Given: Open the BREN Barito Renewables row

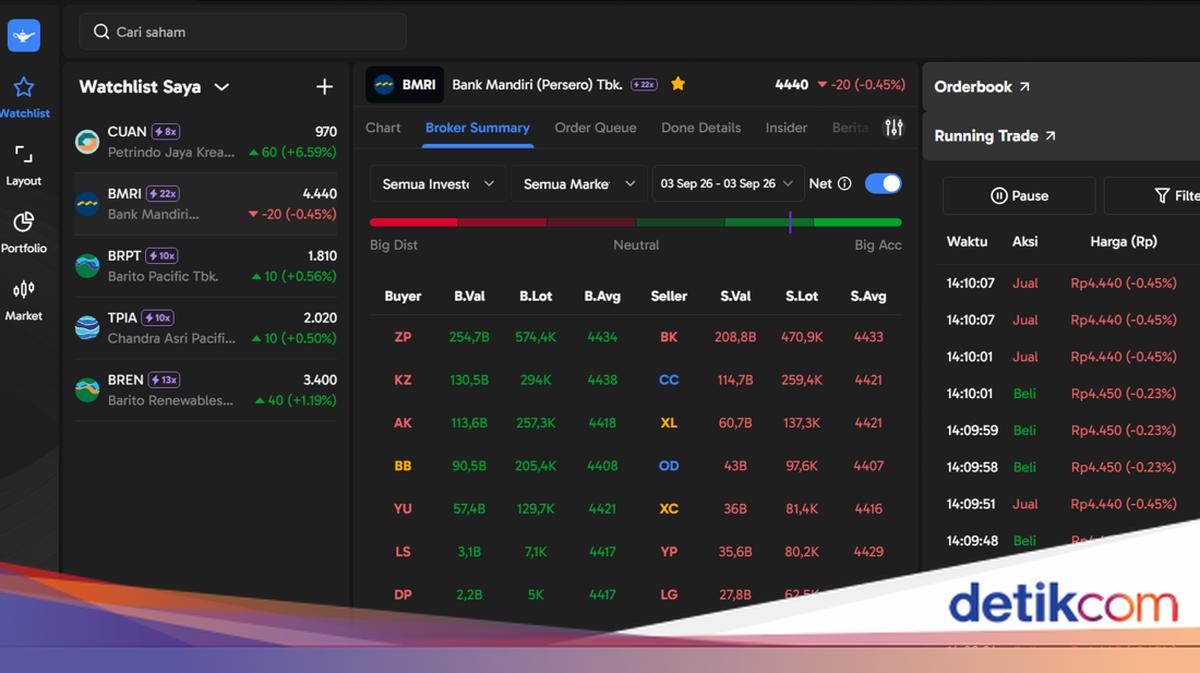Looking at the screenshot, I should pos(206,390).
